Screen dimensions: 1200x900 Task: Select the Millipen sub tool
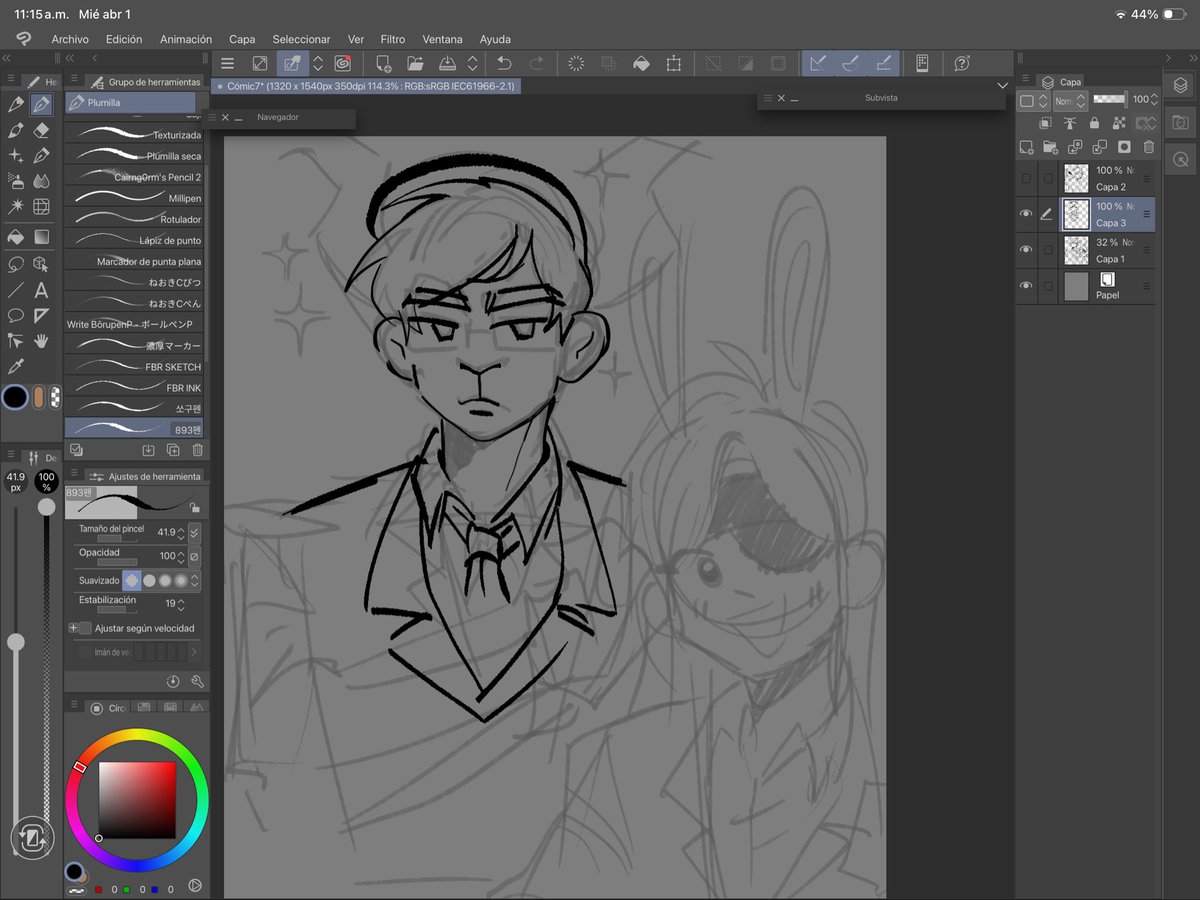coord(134,198)
